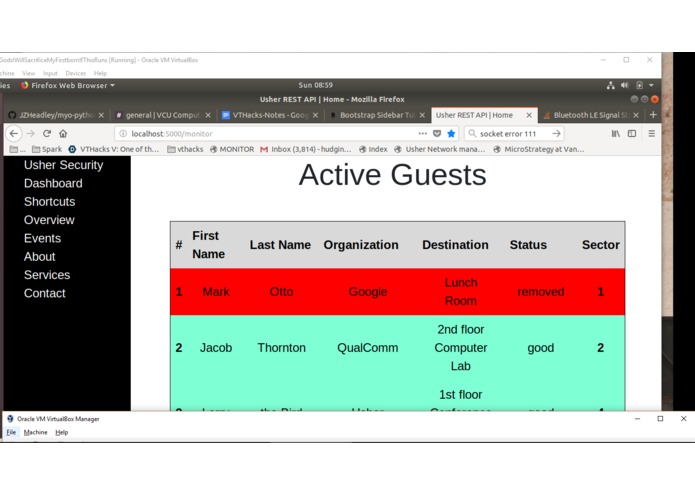Submit search with the go arrow
The image size is (695, 494).
pos(556,133)
